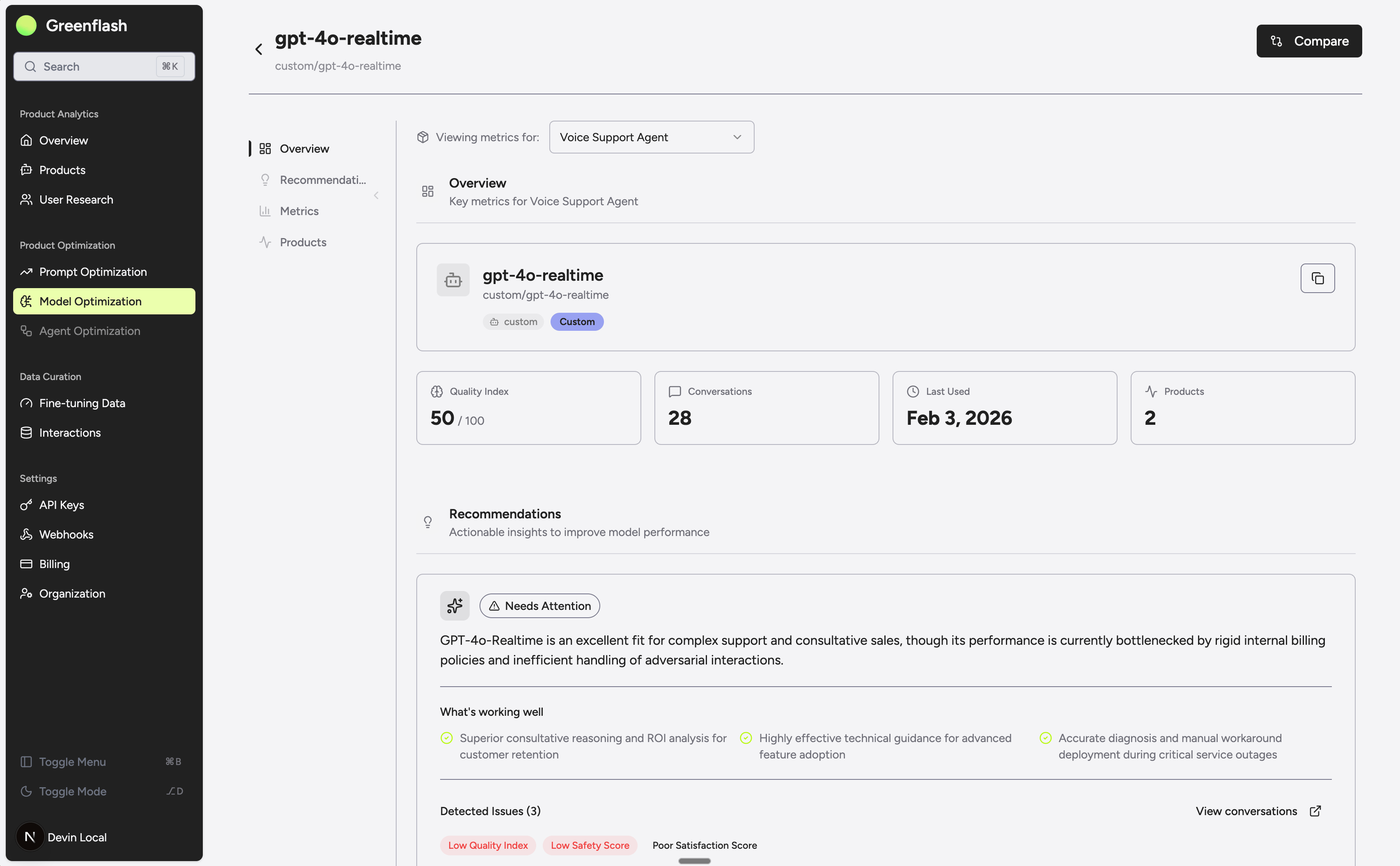Click the Greenflash green logo circle
Image resolution: width=1400 pixels, height=866 pixels.
[26, 25]
